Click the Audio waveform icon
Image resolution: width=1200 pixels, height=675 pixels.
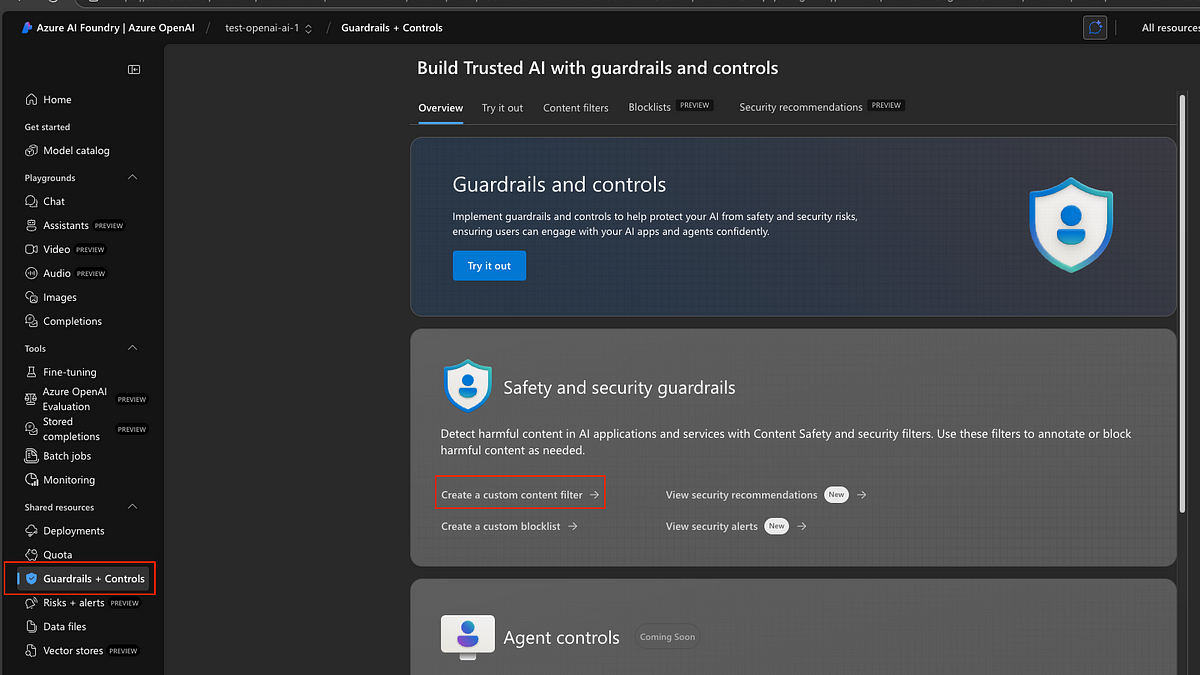pos(32,274)
